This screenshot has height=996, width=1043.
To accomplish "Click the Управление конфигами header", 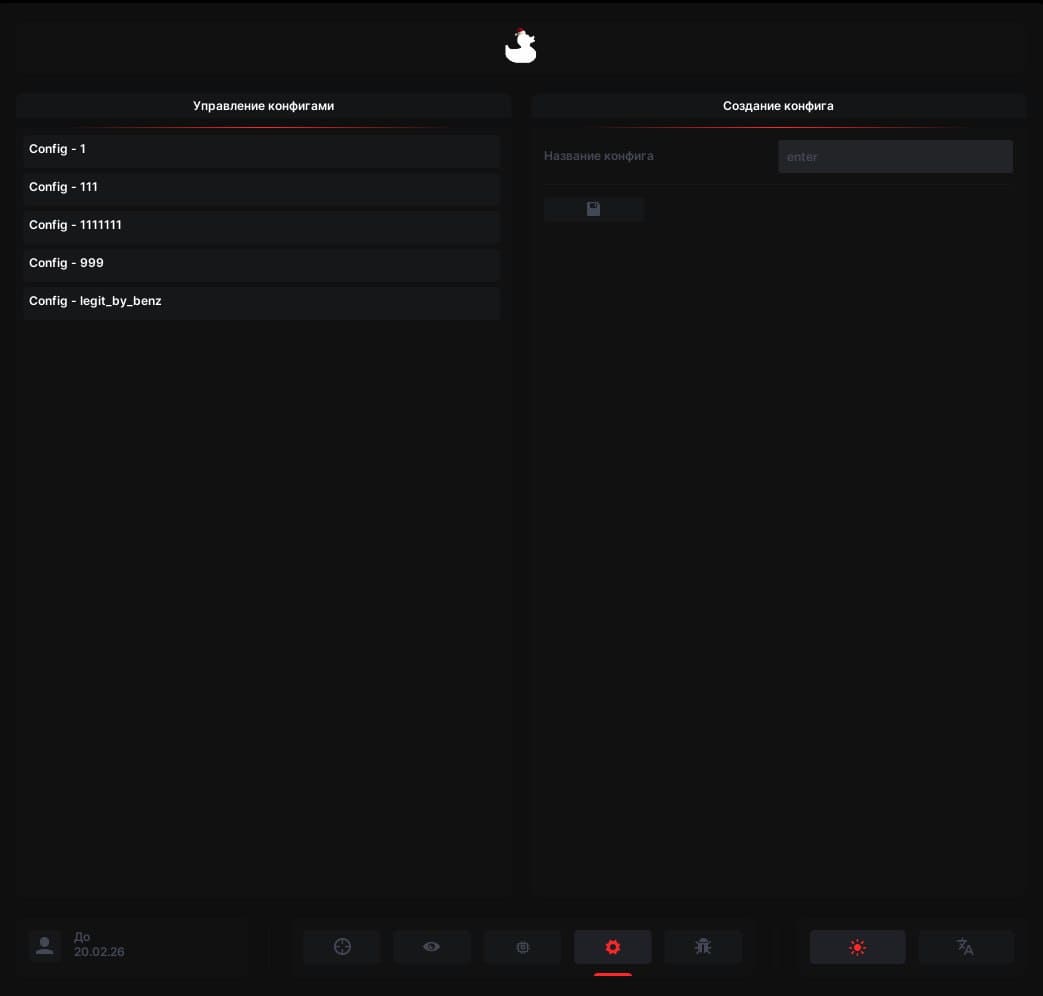I will pos(263,106).
